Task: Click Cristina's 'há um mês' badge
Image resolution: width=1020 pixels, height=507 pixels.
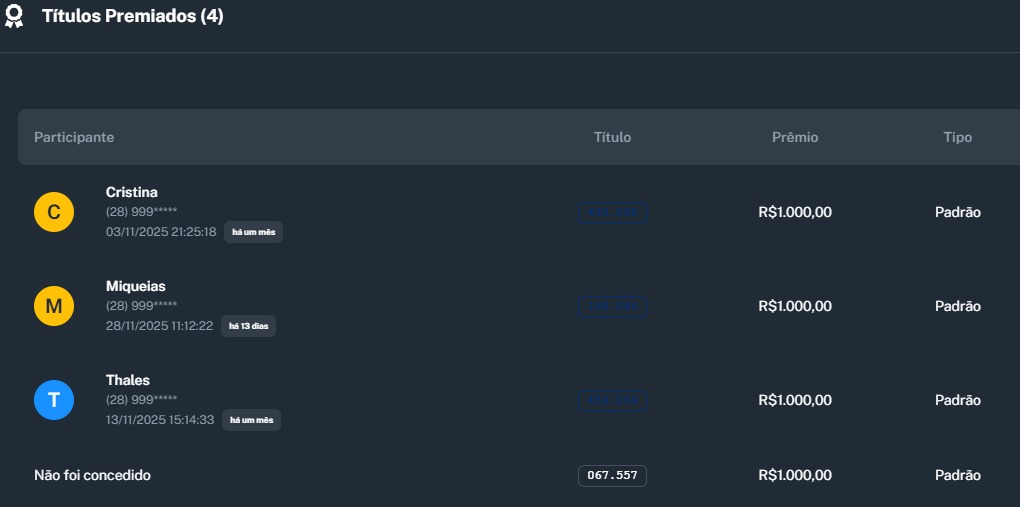Action: pos(253,232)
